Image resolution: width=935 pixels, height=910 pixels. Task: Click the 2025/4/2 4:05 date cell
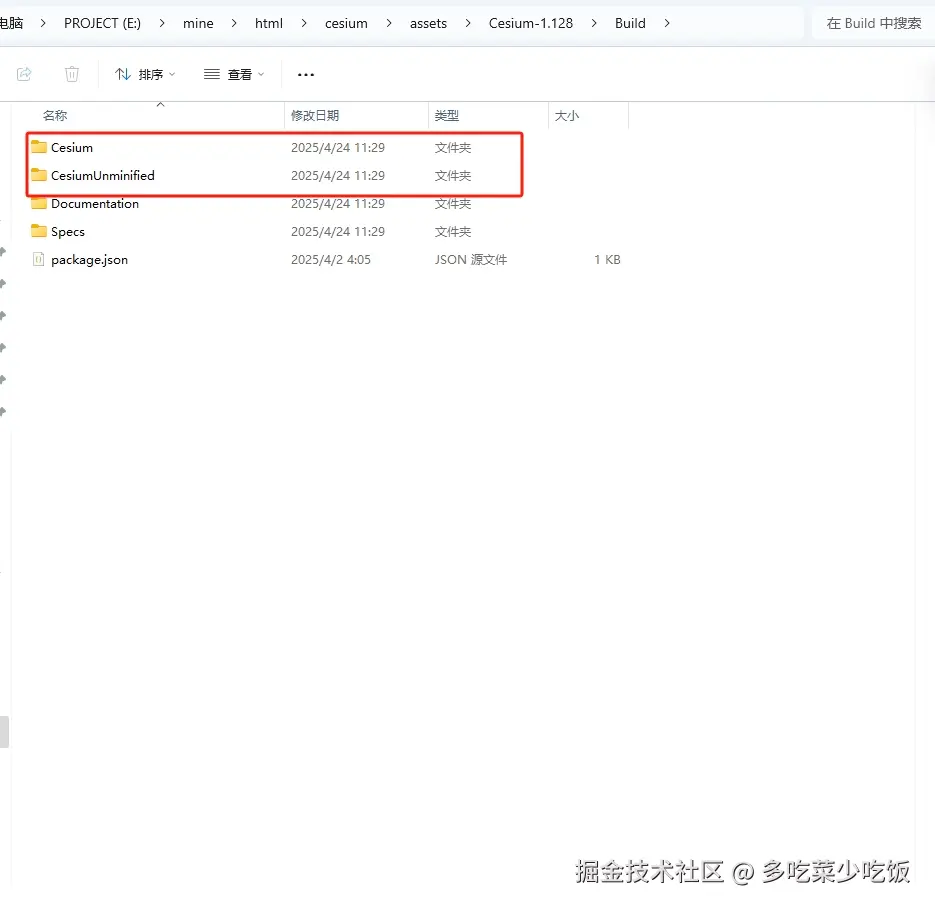[x=331, y=259]
